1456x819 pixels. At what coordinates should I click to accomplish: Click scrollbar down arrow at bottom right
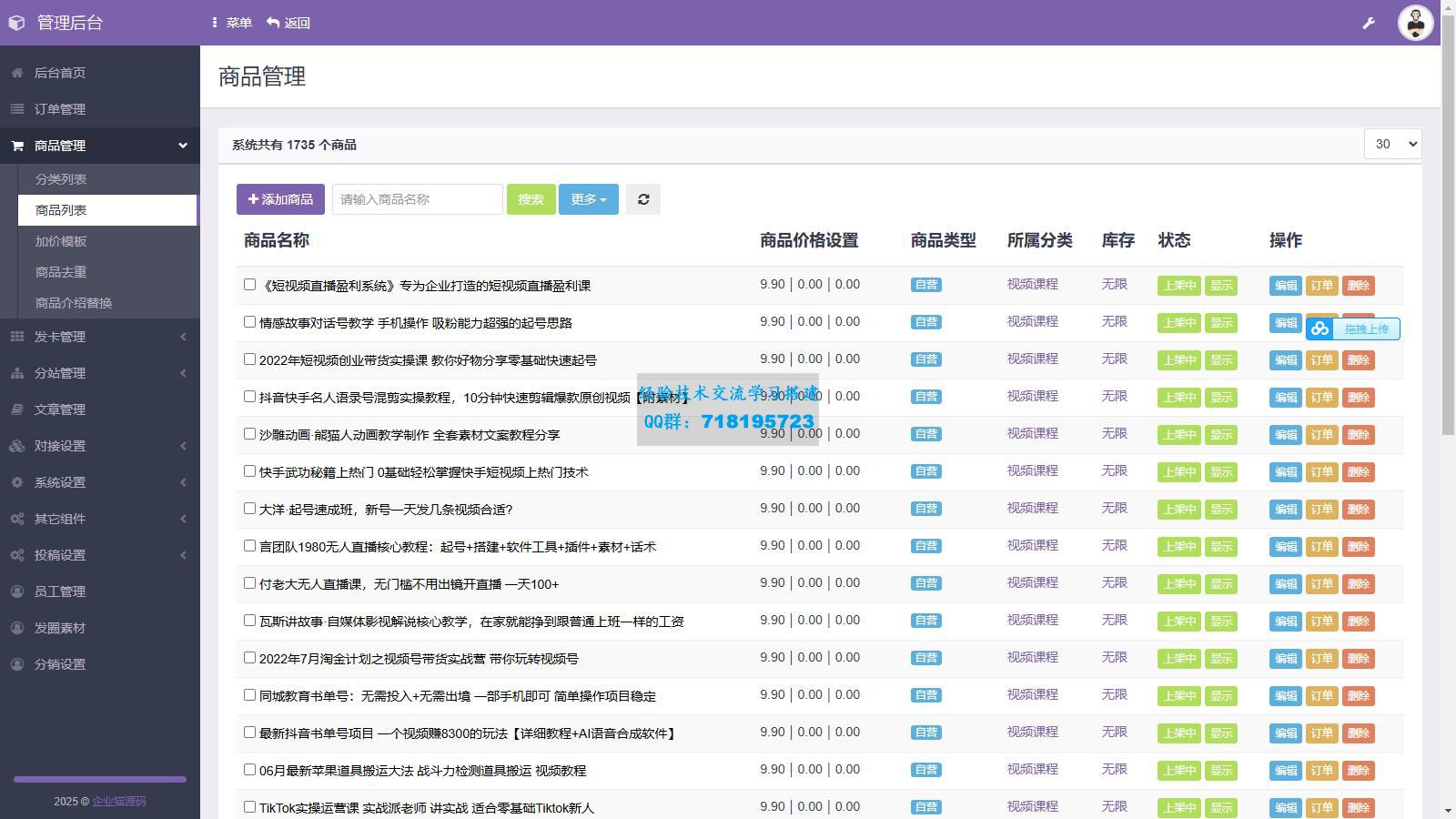(x=1448, y=810)
